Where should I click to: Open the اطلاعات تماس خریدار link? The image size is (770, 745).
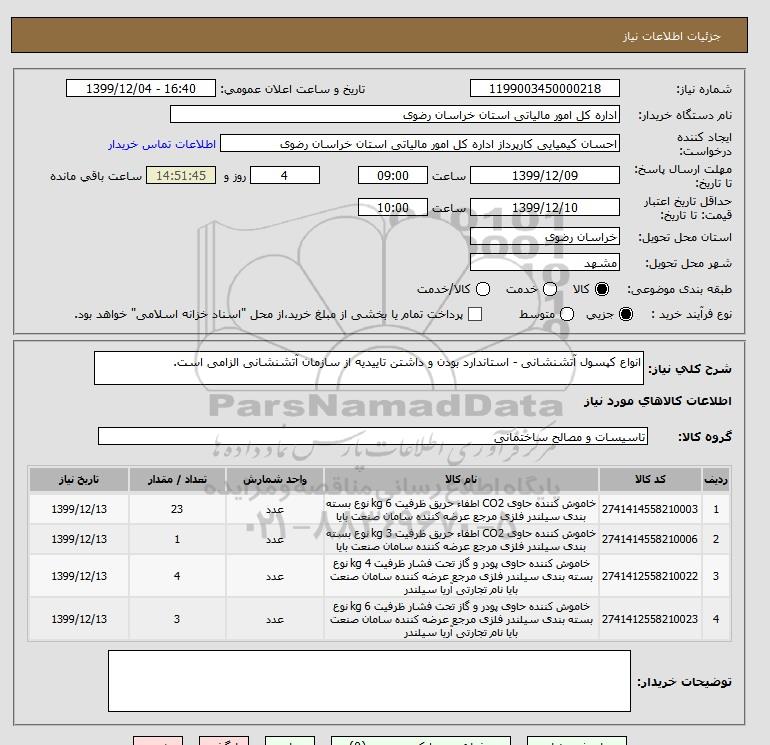tap(162, 144)
